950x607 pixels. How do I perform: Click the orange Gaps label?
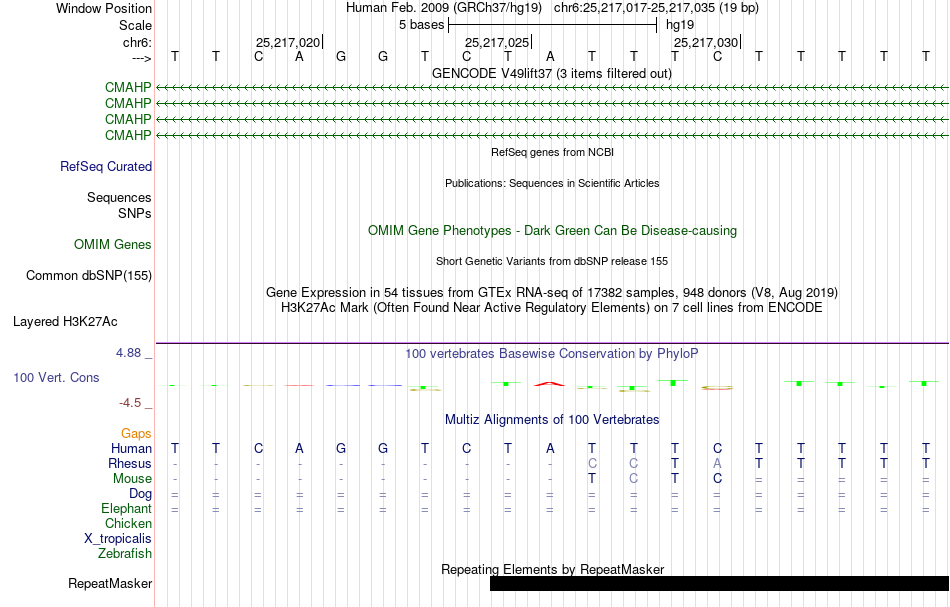[x=136, y=434]
